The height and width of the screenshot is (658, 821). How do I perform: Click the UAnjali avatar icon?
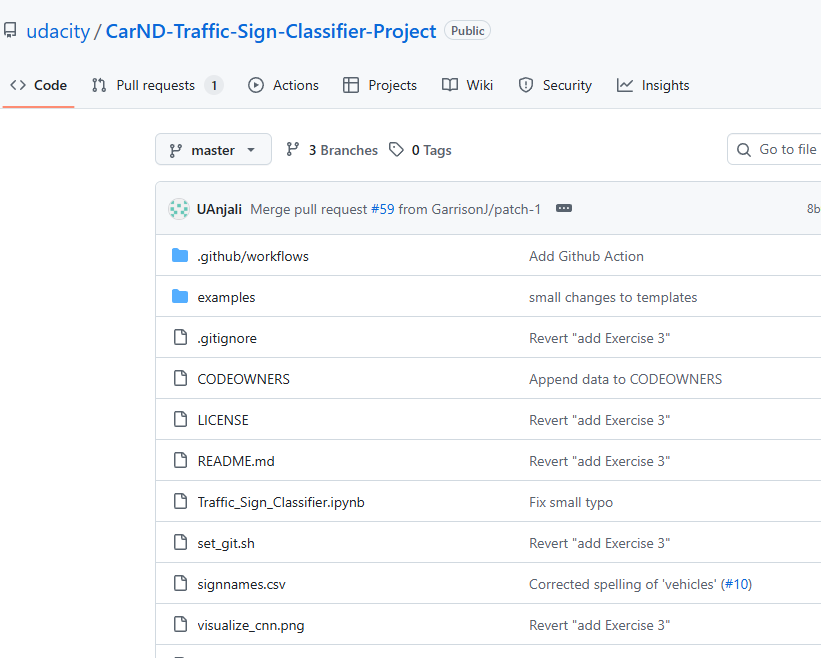point(179,209)
